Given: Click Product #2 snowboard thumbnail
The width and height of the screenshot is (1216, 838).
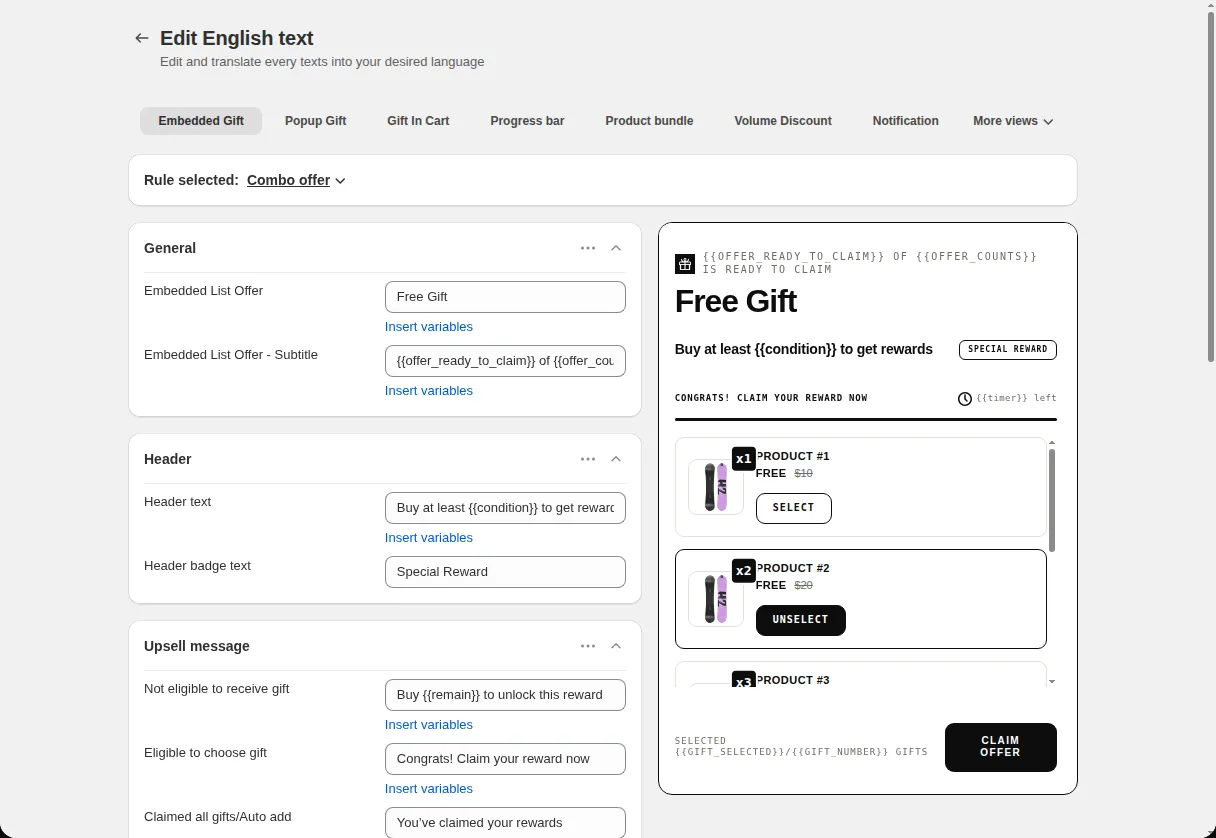Looking at the screenshot, I should tap(716, 599).
